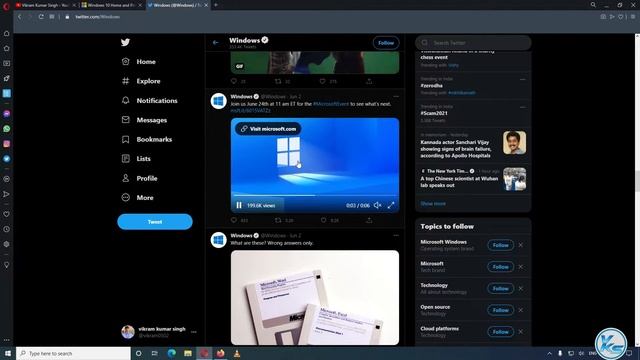The height and width of the screenshot is (360, 640).
Task: Open Lists in Twitter navigation
Action: click(136, 158)
